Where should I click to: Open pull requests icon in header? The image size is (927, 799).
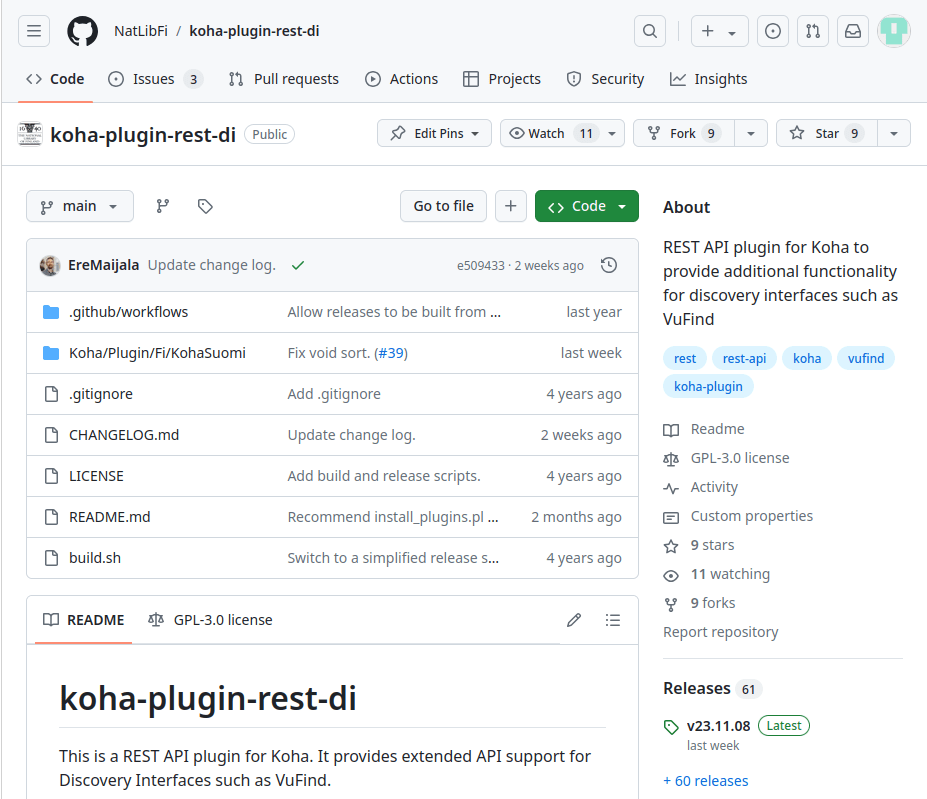coord(813,31)
